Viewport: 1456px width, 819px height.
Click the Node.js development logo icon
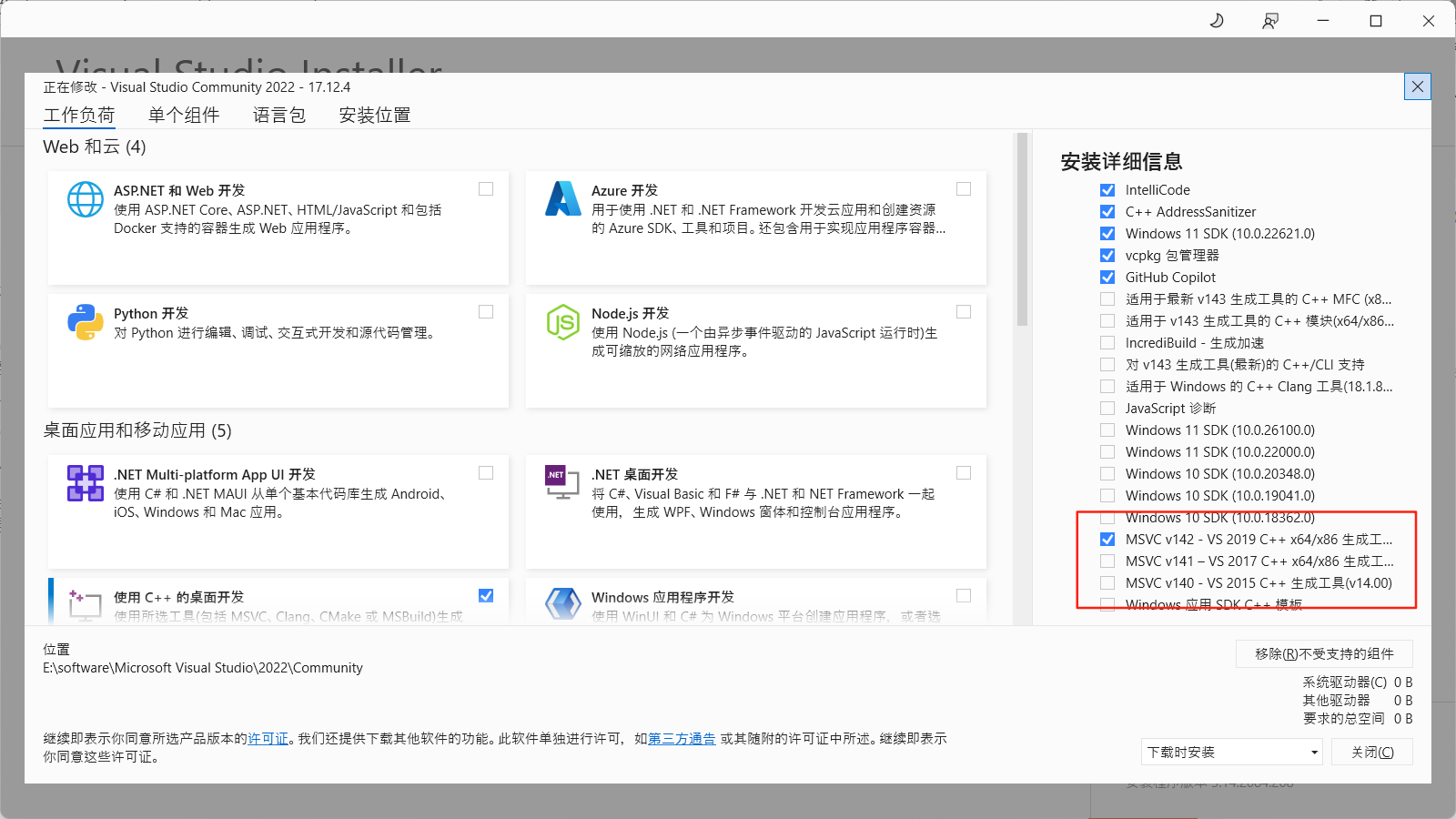tap(563, 322)
